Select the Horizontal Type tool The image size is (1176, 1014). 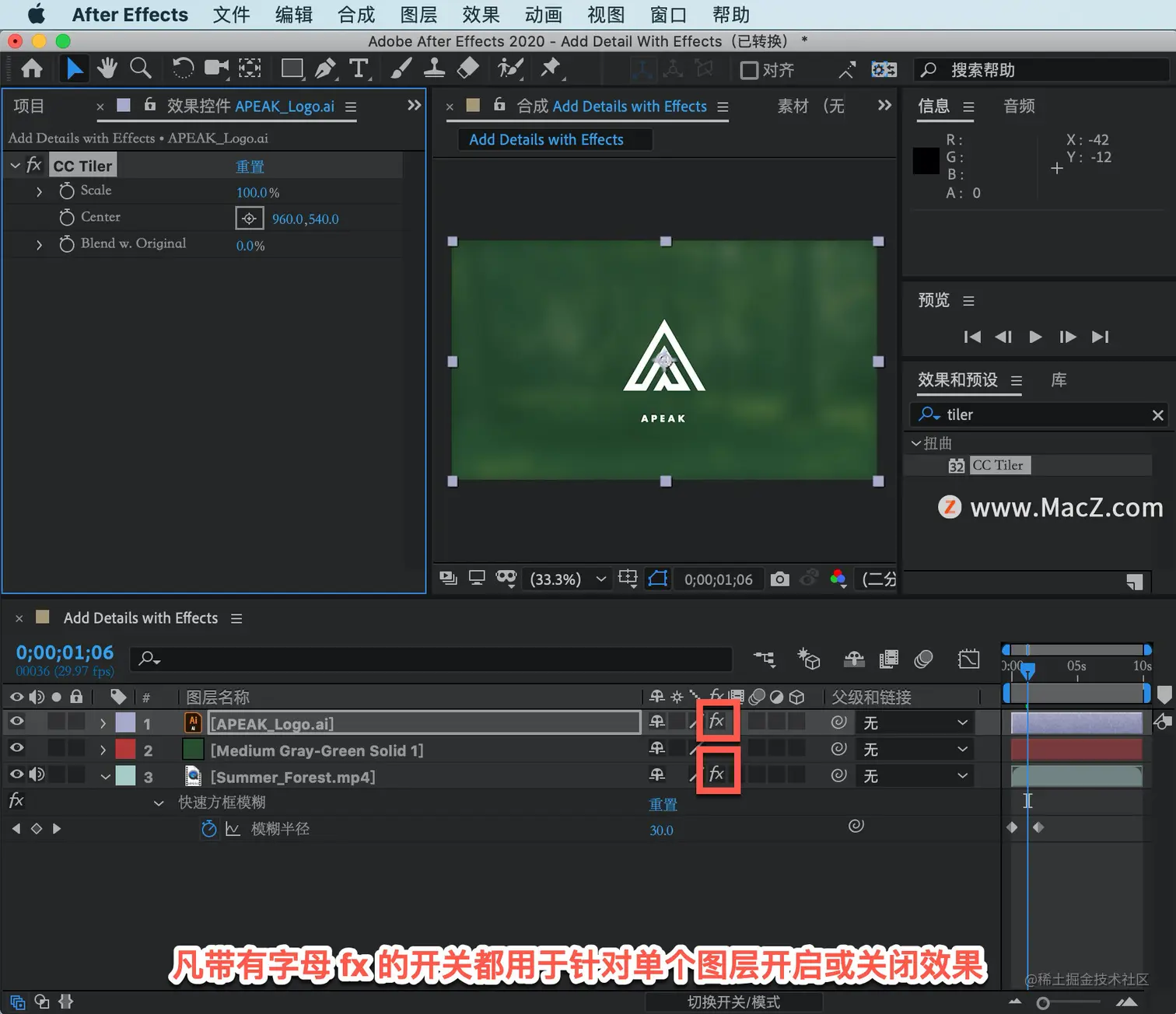(x=359, y=69)
